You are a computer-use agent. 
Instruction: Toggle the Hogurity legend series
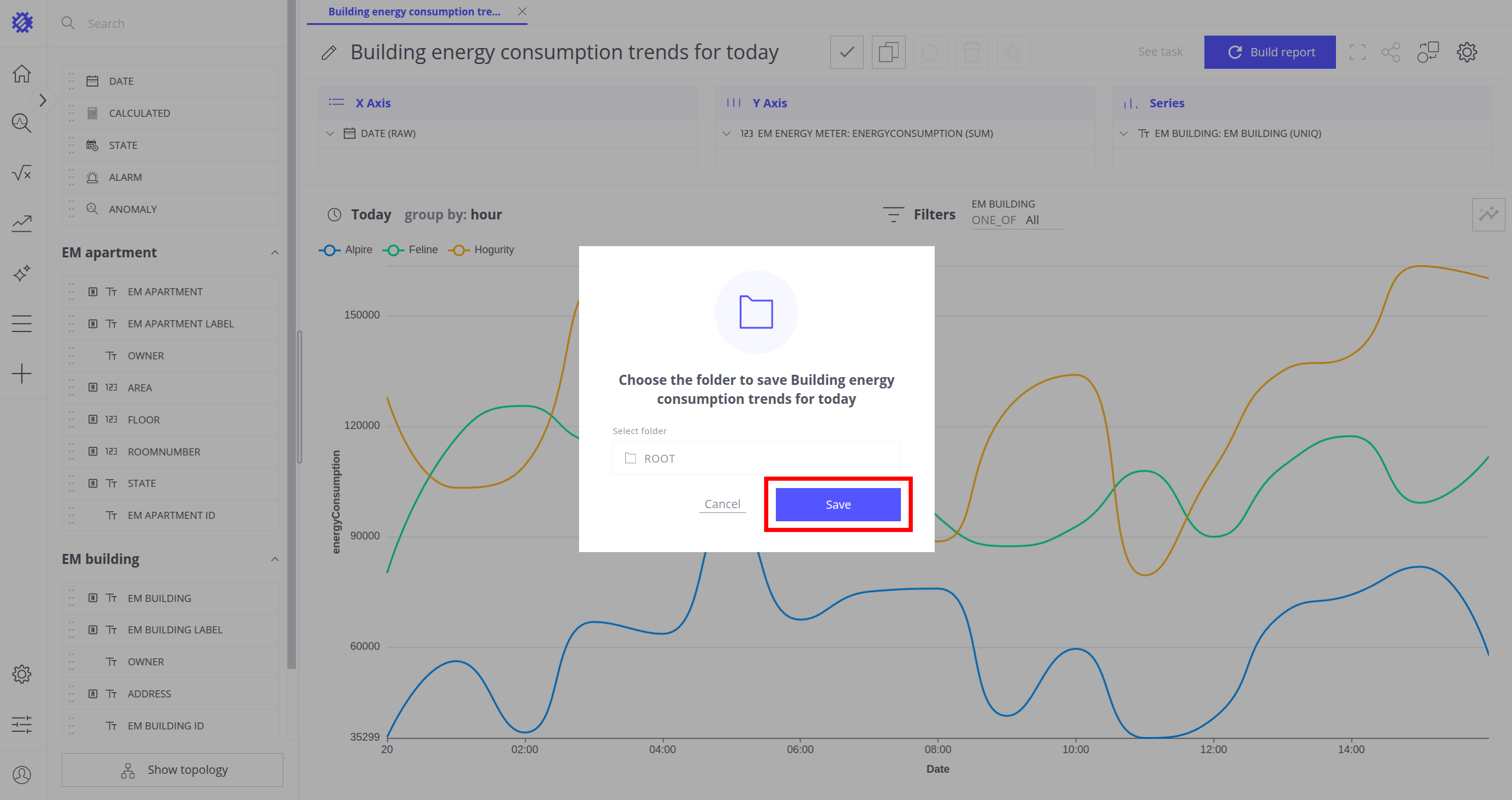pos(481,250)
